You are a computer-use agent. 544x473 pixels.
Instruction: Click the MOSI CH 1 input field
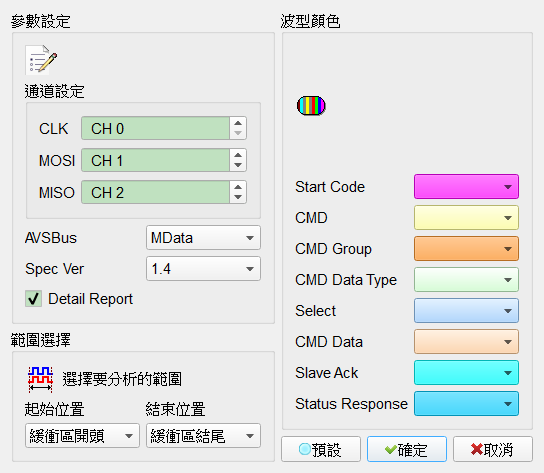tap(155, 160)
